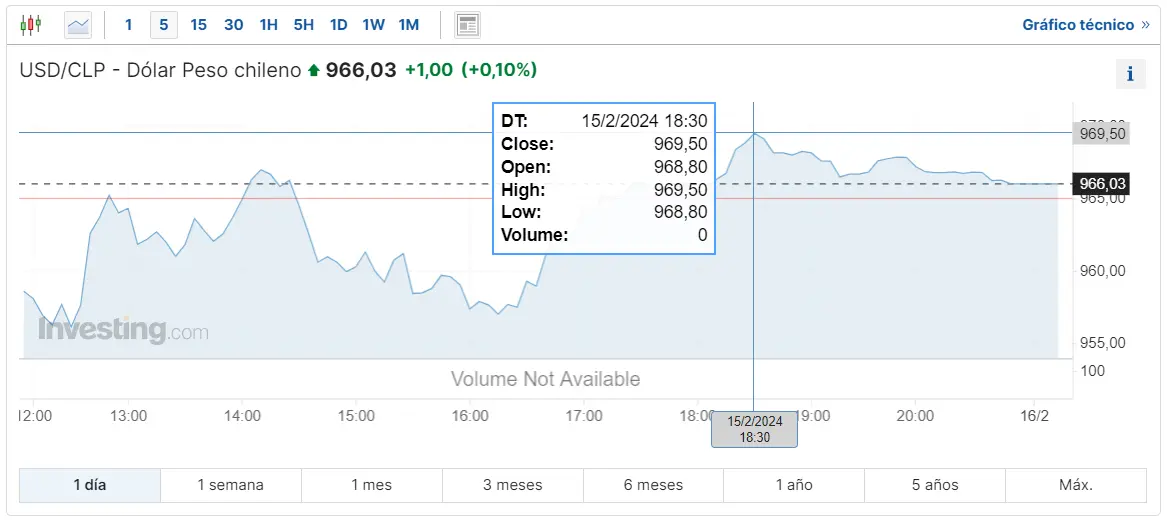View the 5 años range
This screenshot has width=1167, height=523.
click(x=935, y=485)
